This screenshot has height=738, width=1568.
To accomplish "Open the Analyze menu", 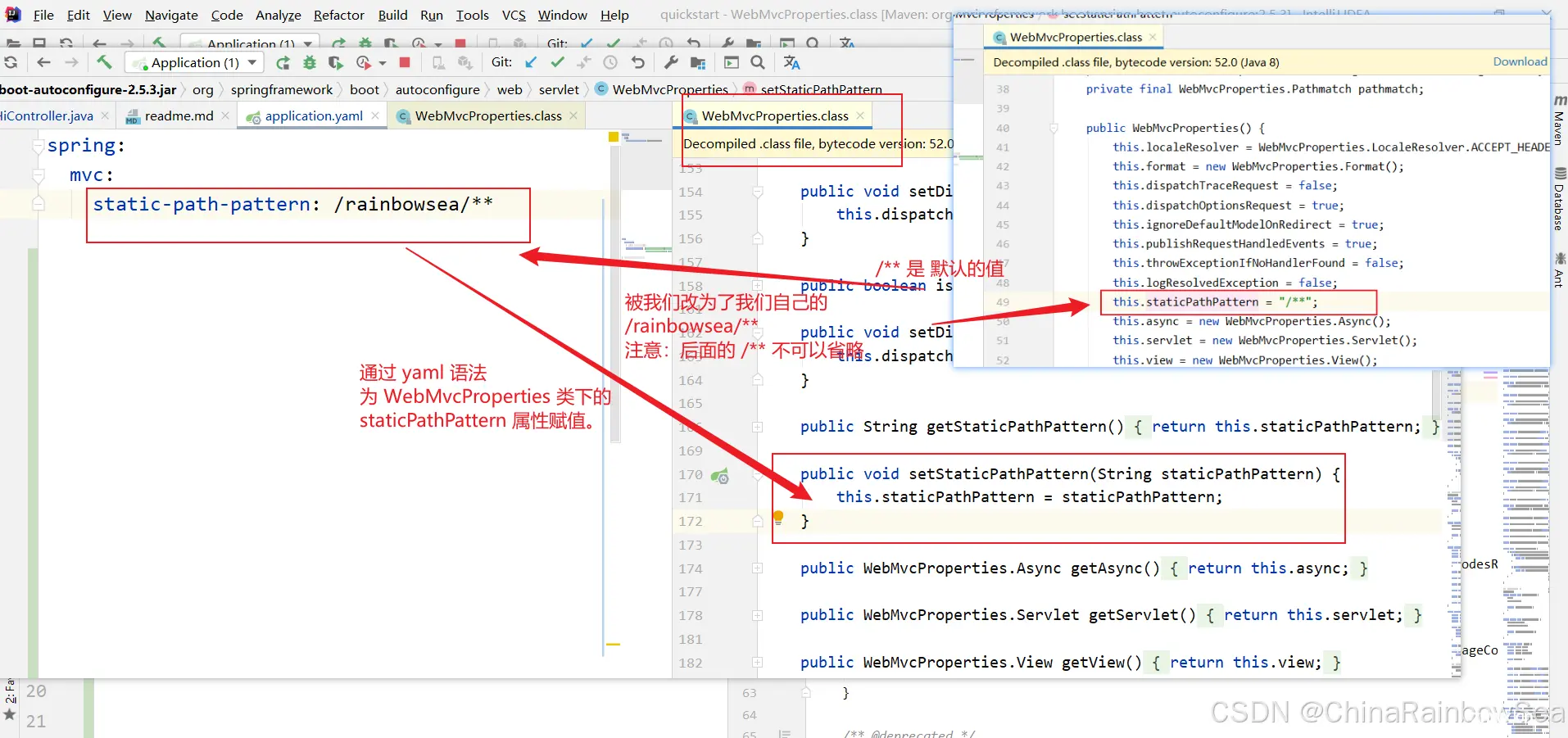I will point(278,15).
